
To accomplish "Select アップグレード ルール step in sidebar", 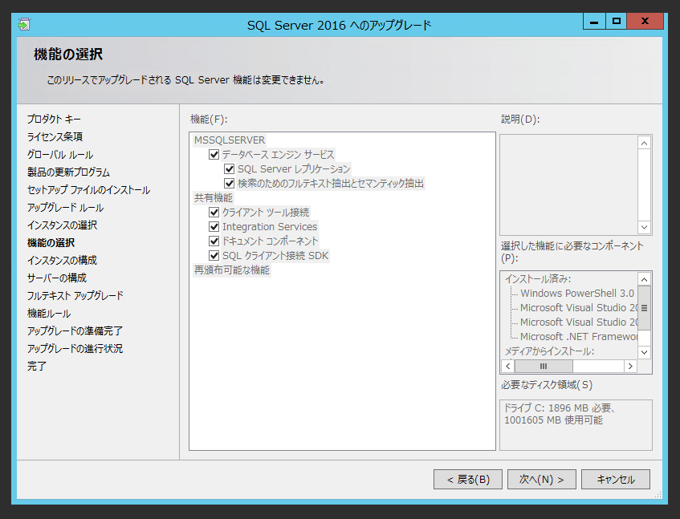I will pyautogui.click(x=65, y=208).
